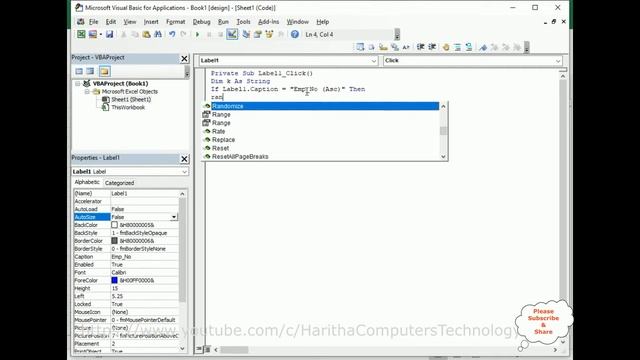The image size is (640, 360).
Task: Switch to the Alphabetic properties tab
Action: [87, 182]
